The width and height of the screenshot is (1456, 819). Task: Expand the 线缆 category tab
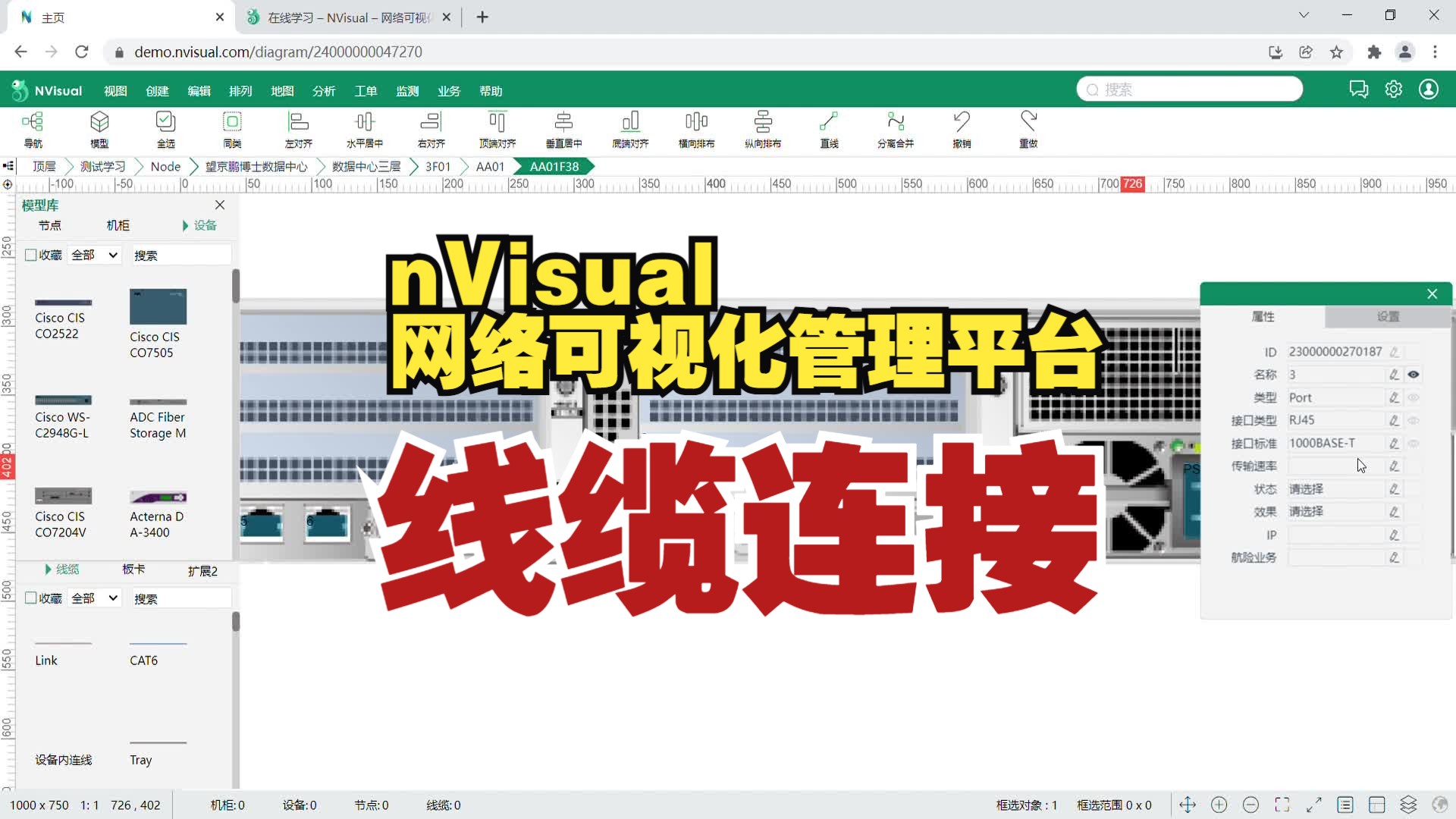point(61,570)
